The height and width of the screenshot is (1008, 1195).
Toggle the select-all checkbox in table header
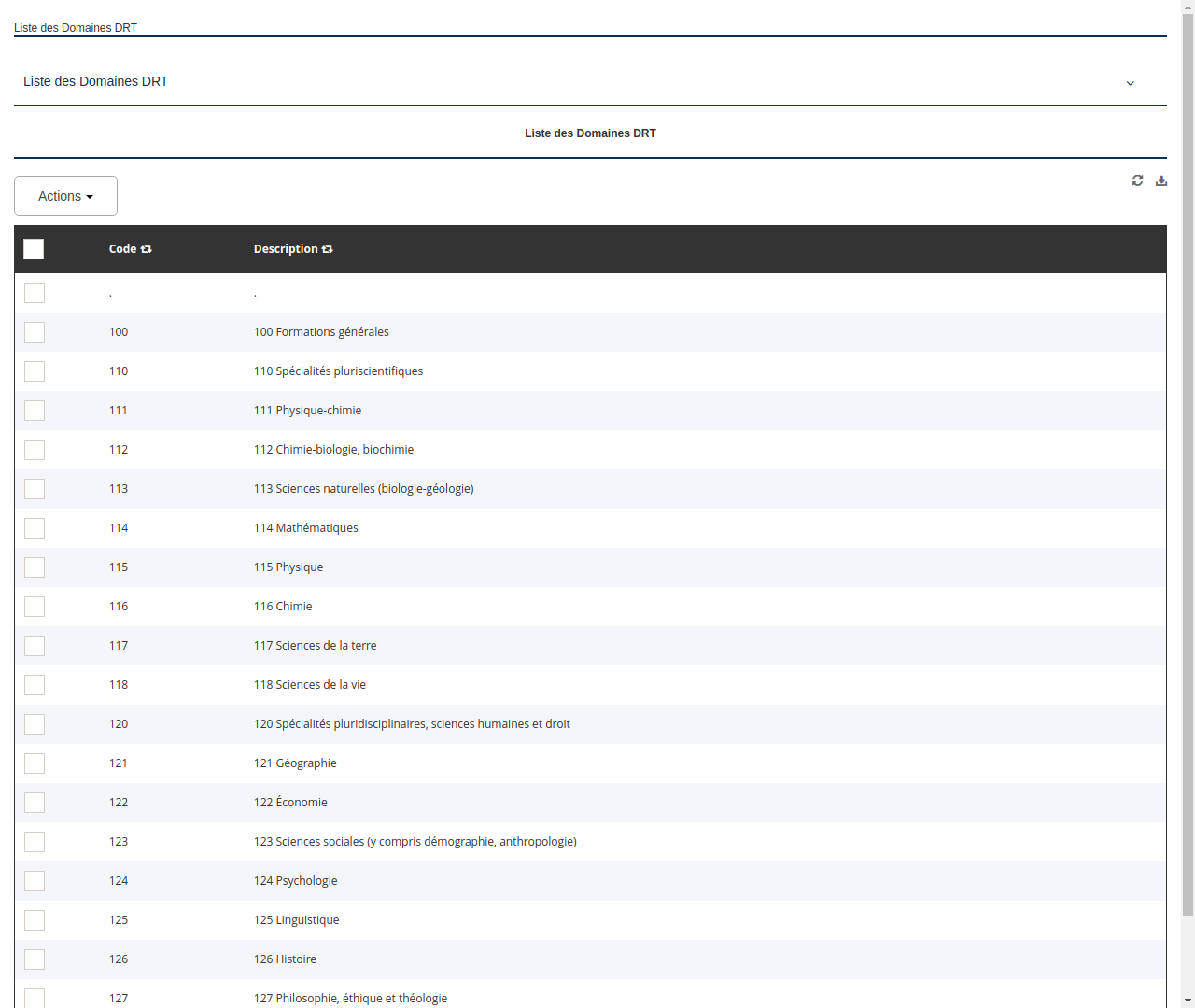(34, 249)
